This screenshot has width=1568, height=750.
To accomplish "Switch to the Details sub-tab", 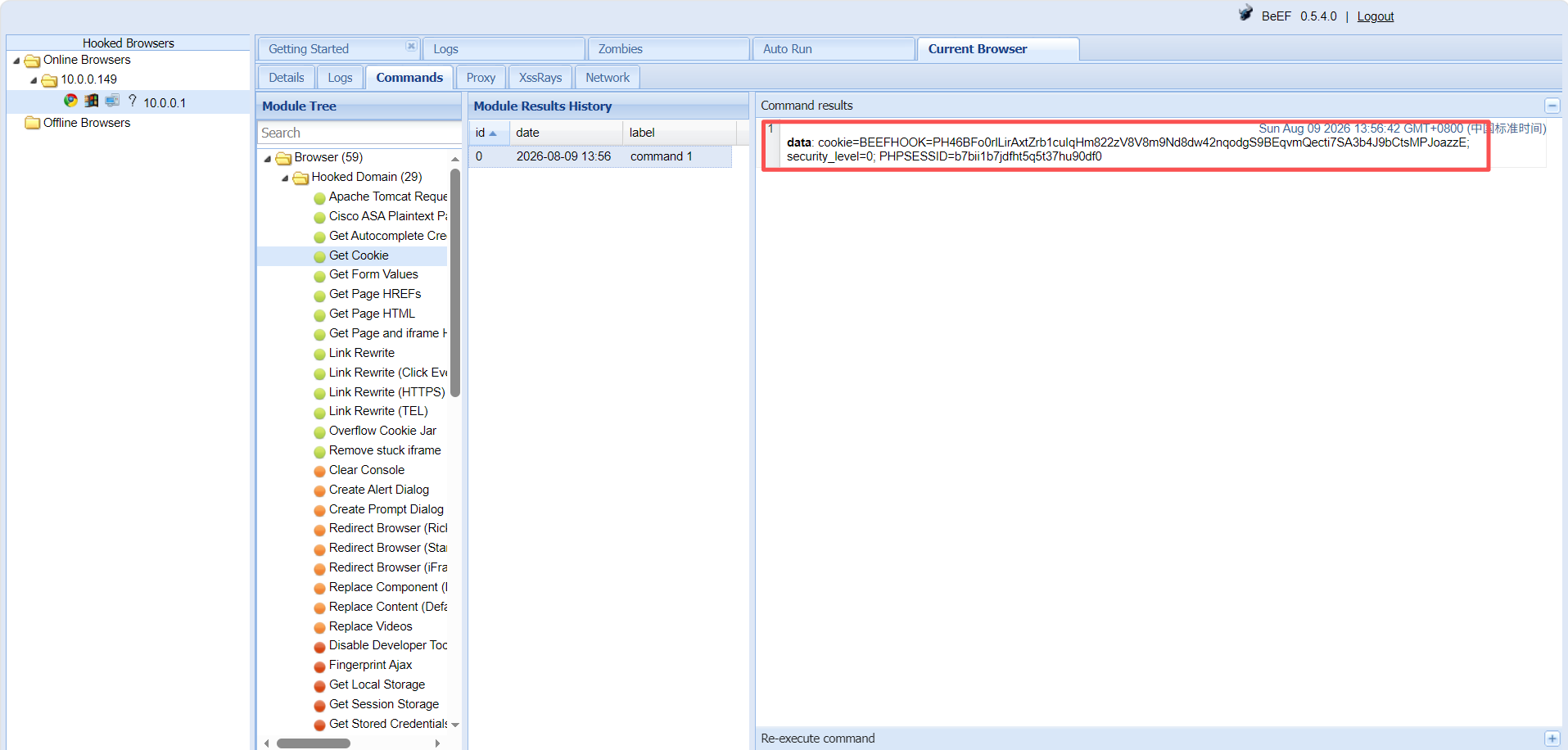I will (x=287, y=78).
